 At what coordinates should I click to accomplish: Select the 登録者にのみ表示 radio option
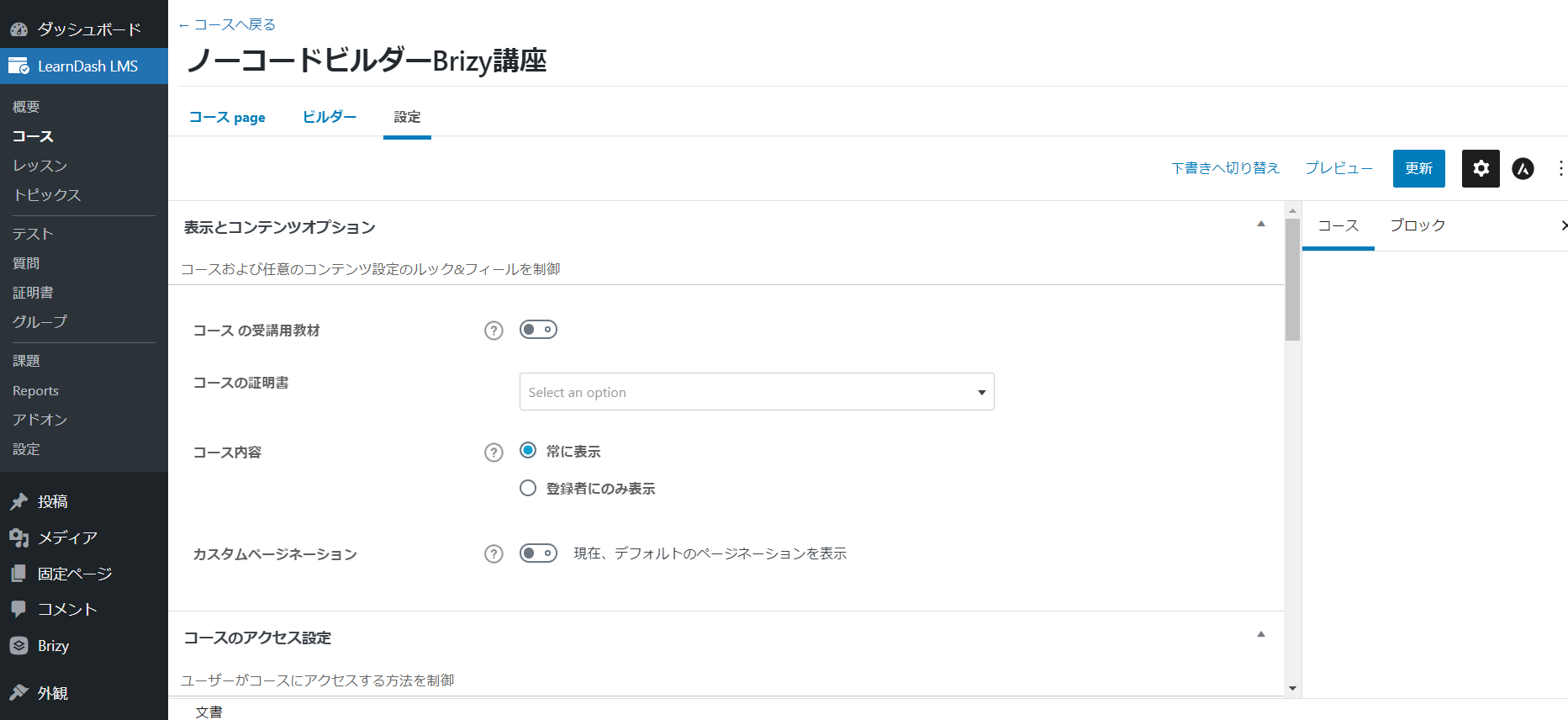528,488
